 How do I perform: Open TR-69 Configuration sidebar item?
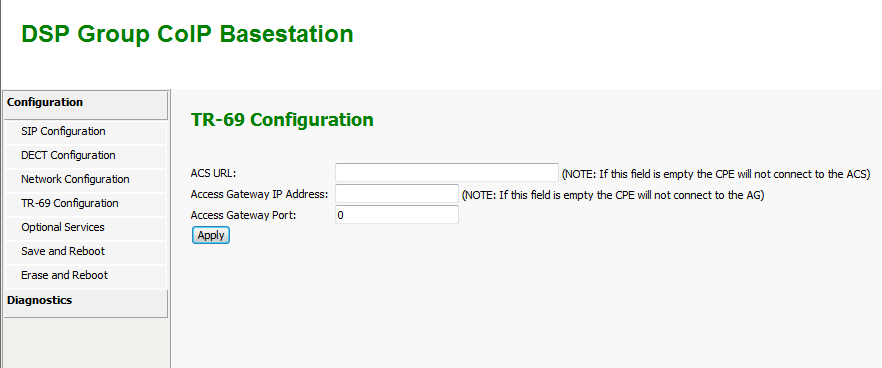pyautogui.click(x=86, y=204)
